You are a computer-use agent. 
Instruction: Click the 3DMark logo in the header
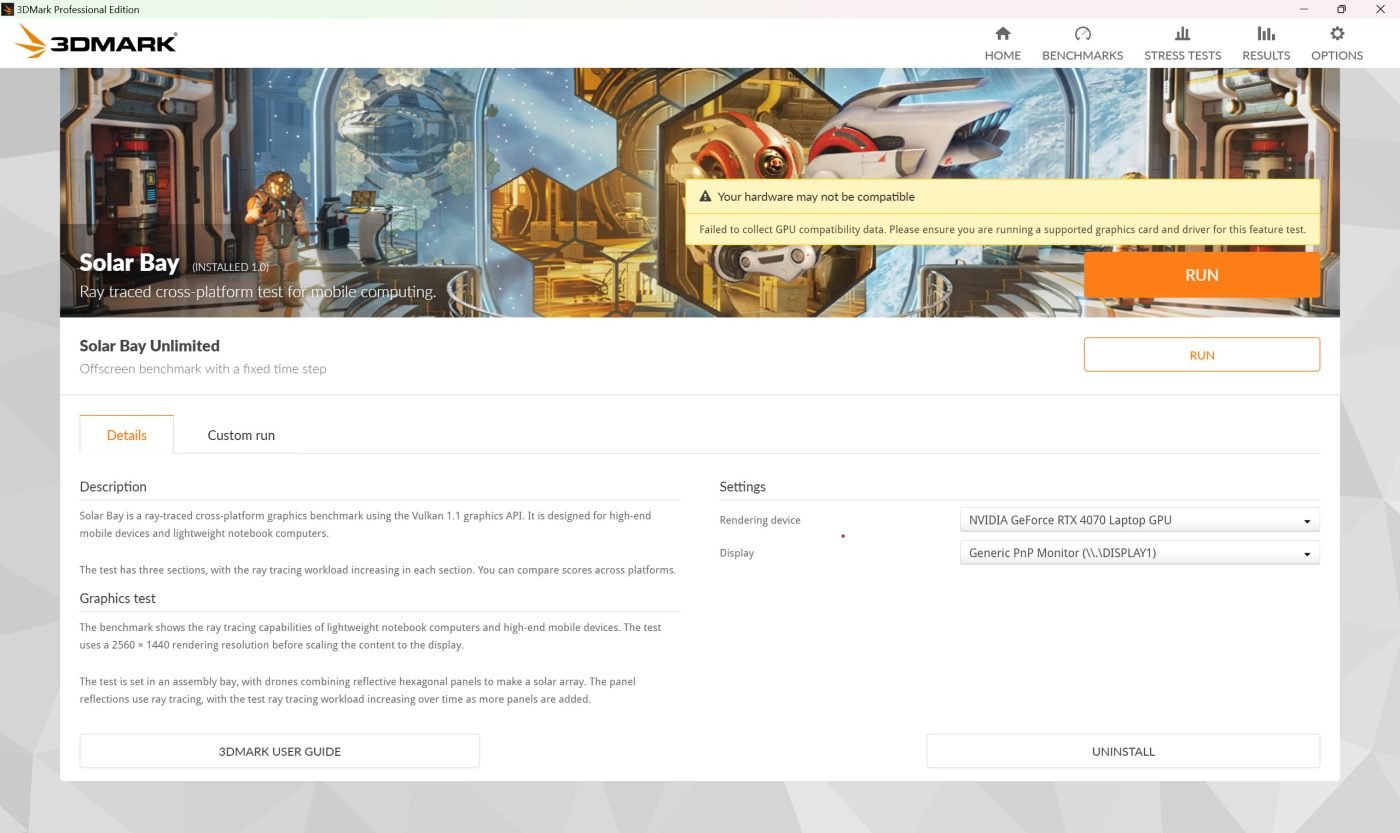[x=97, y=42]
